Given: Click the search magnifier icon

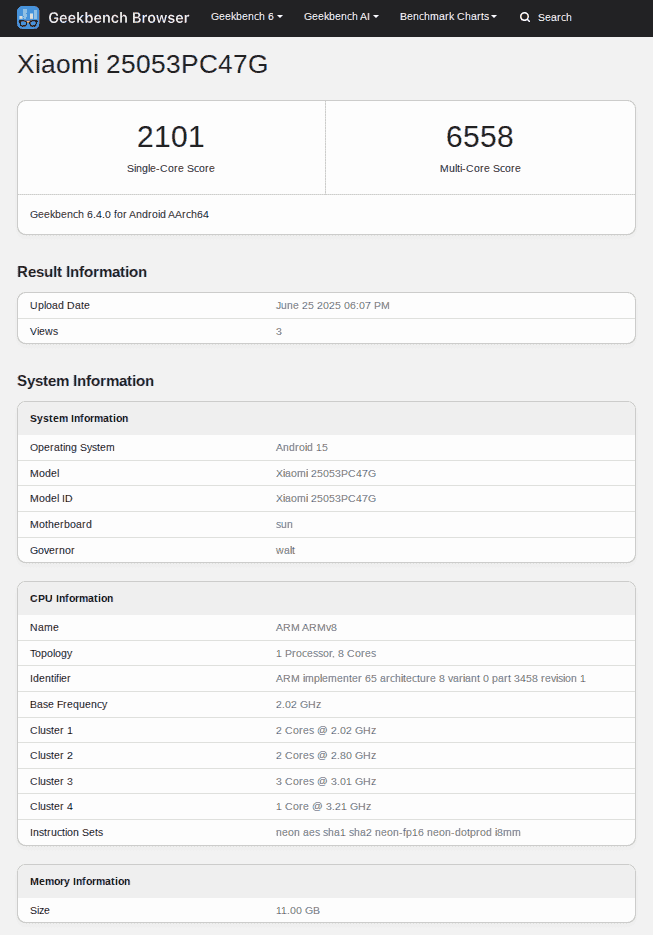Looking at the screenshot, I should (525, 17).
